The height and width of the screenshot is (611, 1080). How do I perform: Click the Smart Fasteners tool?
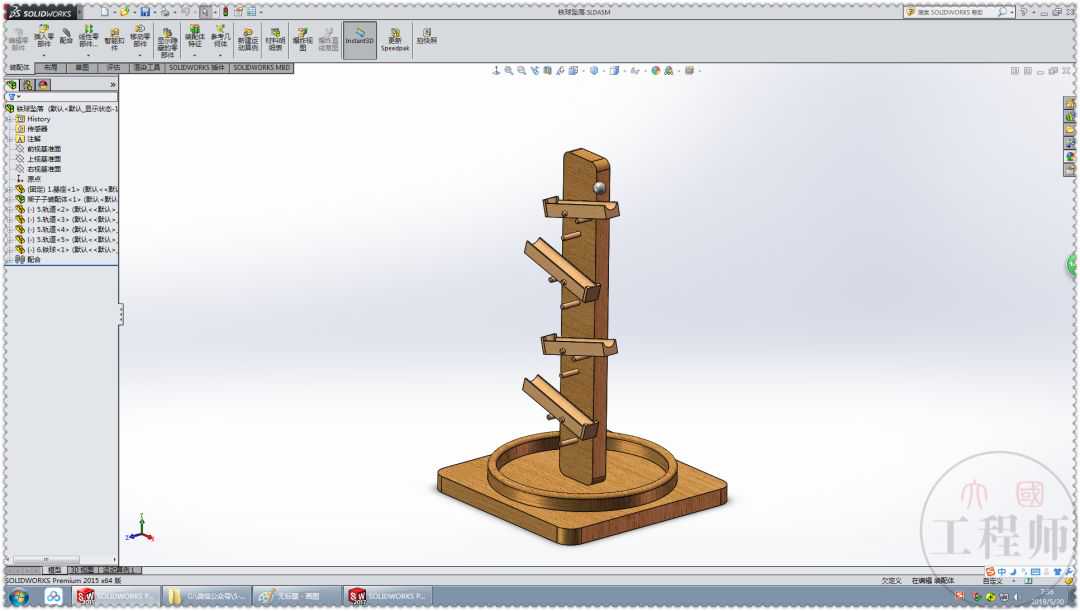coord(113,38)
